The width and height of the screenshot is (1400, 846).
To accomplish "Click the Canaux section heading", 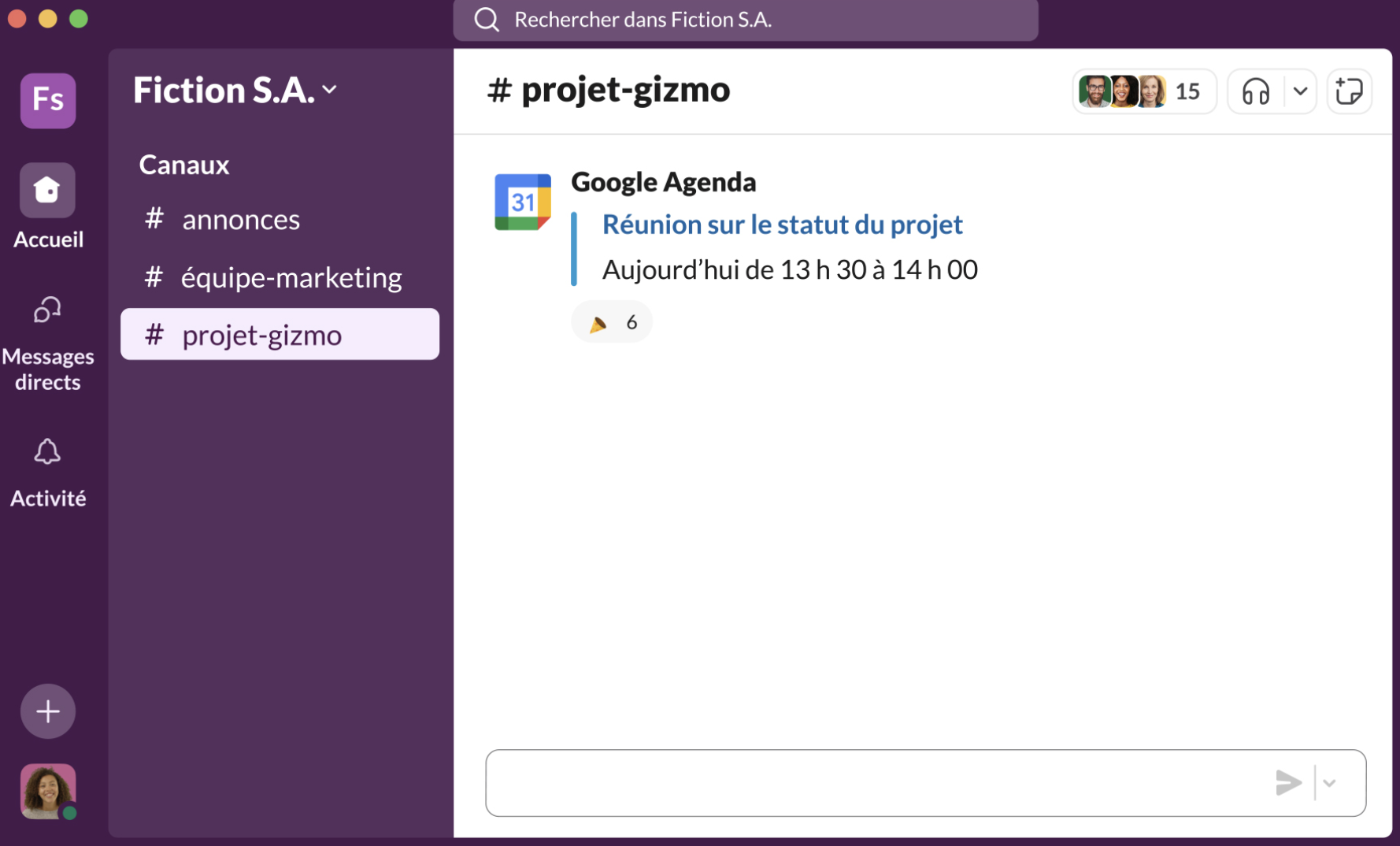I will [184, 165].
